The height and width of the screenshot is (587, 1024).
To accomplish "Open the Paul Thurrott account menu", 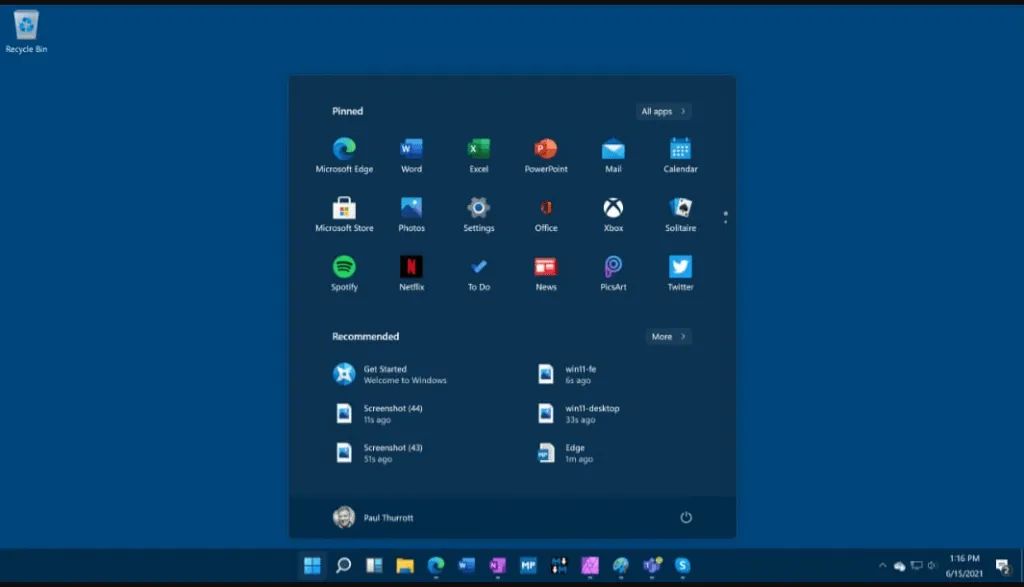I will [x=372, y=517].
